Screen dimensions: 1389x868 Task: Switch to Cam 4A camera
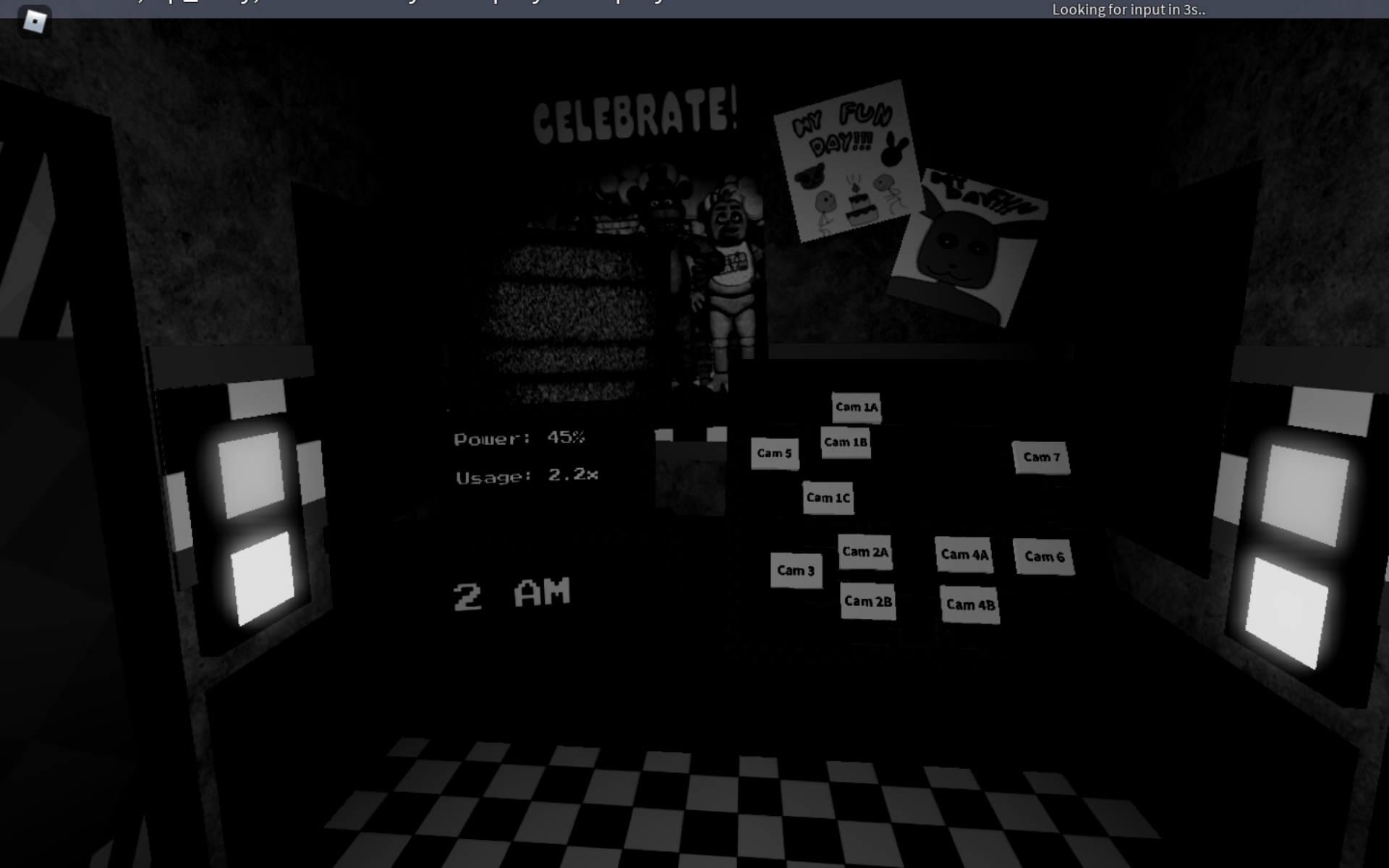tap(964, 555)
